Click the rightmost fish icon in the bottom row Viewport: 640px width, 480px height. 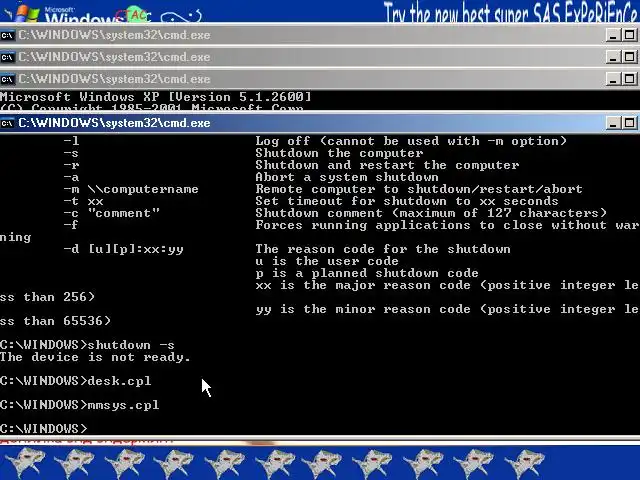(x=524, y=462)
